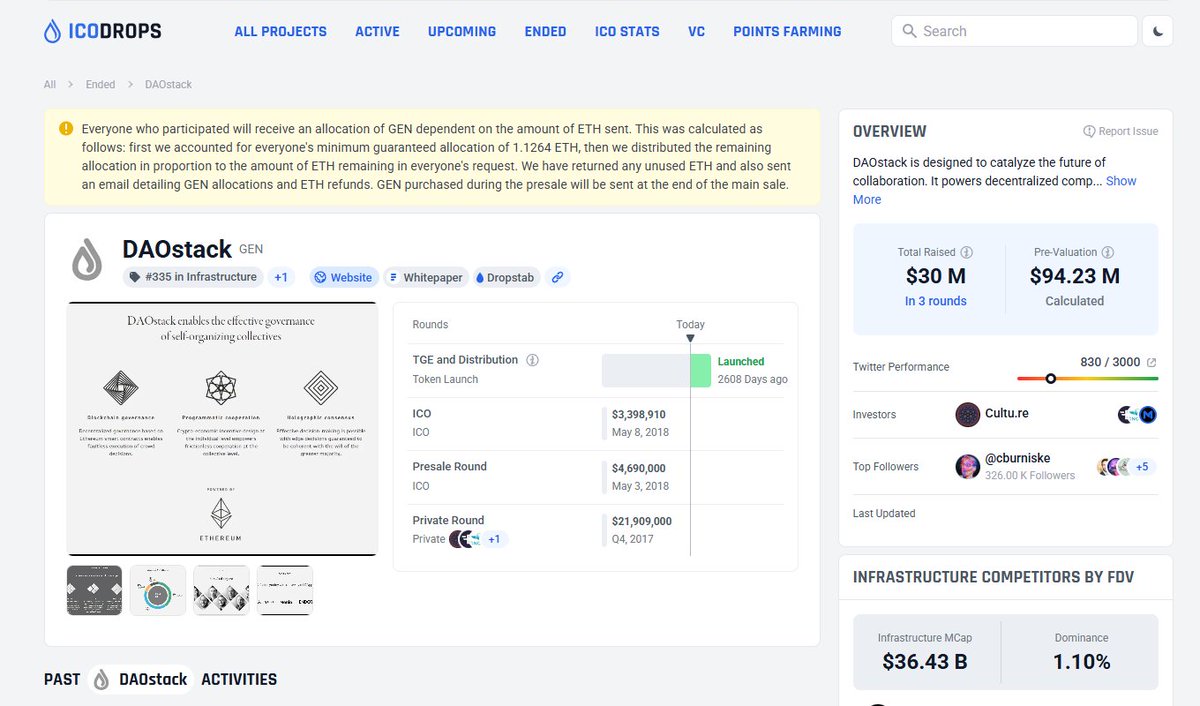Viewport: 1200px width, 706px height.
Task: Click the search magnifier icon
Action: pyautogui.click(x=909, y=31)
